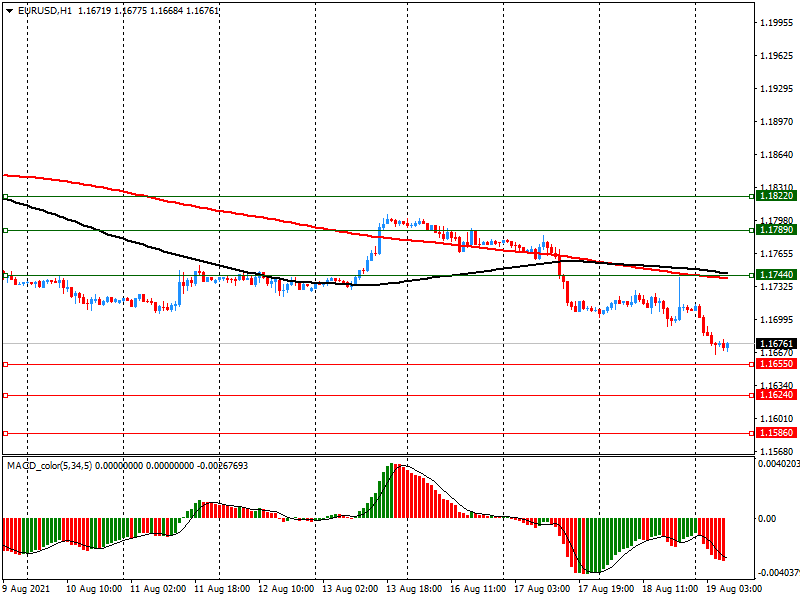The height and width of the screenshot is (600, 800).
Task: Click the 9 Aug 2021 time axis label
Action: click(27, 589)
